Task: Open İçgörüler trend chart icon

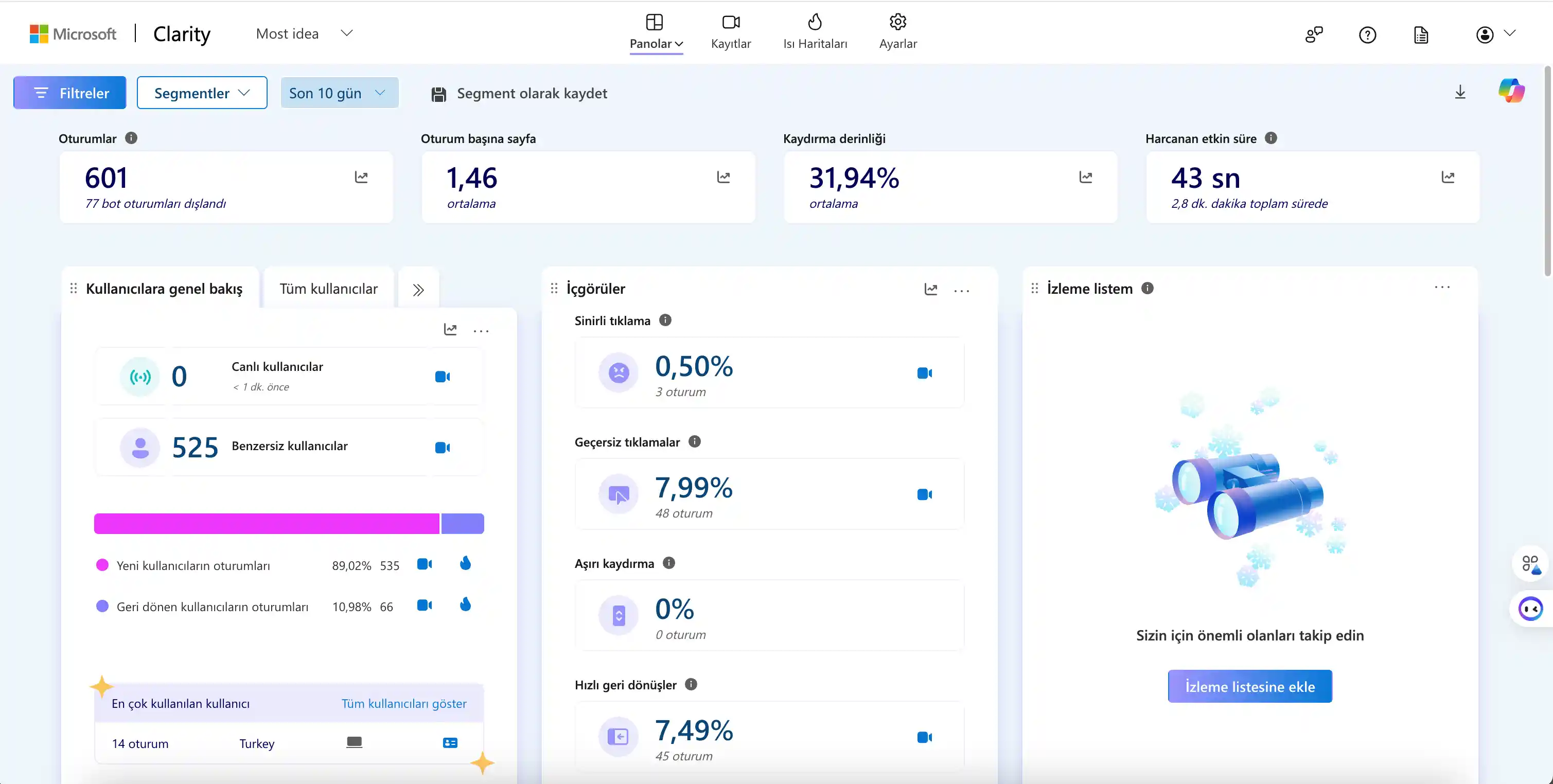Action: (931, 289)
